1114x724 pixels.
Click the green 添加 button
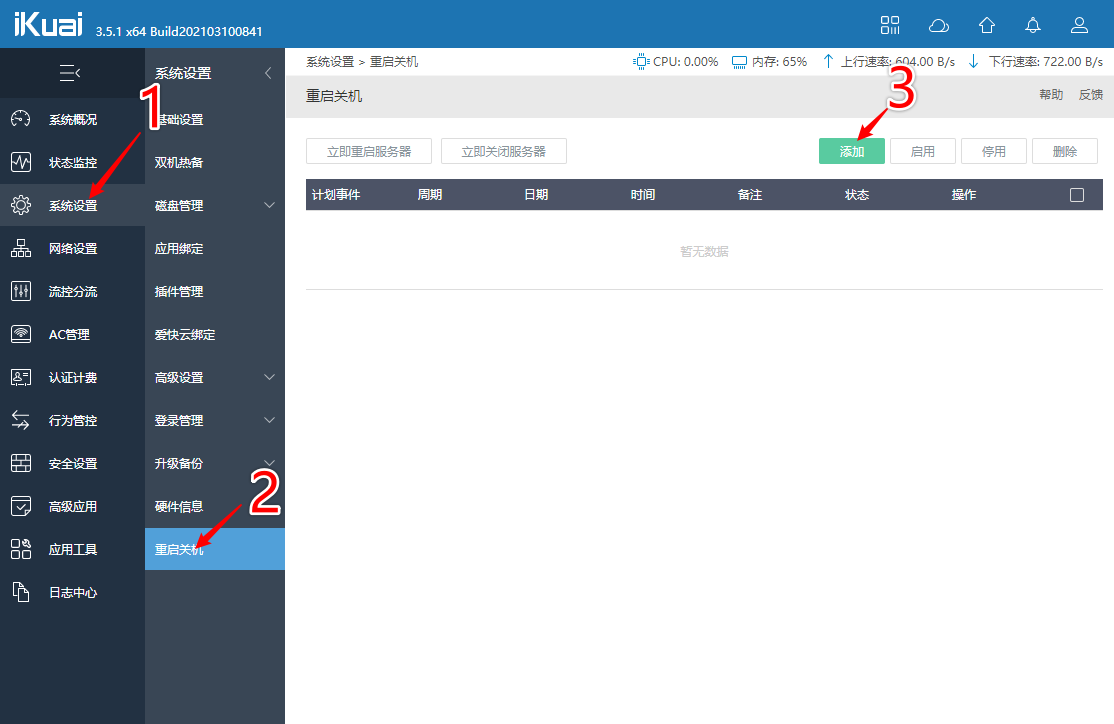[852, 151]
